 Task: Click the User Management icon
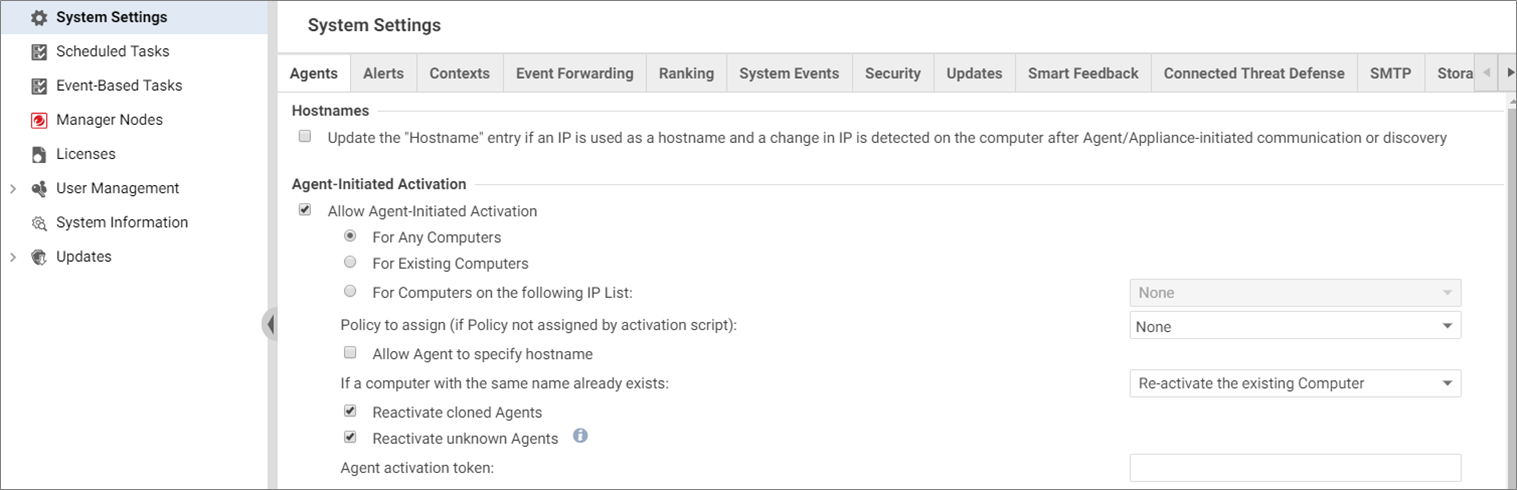coord(39,189)
